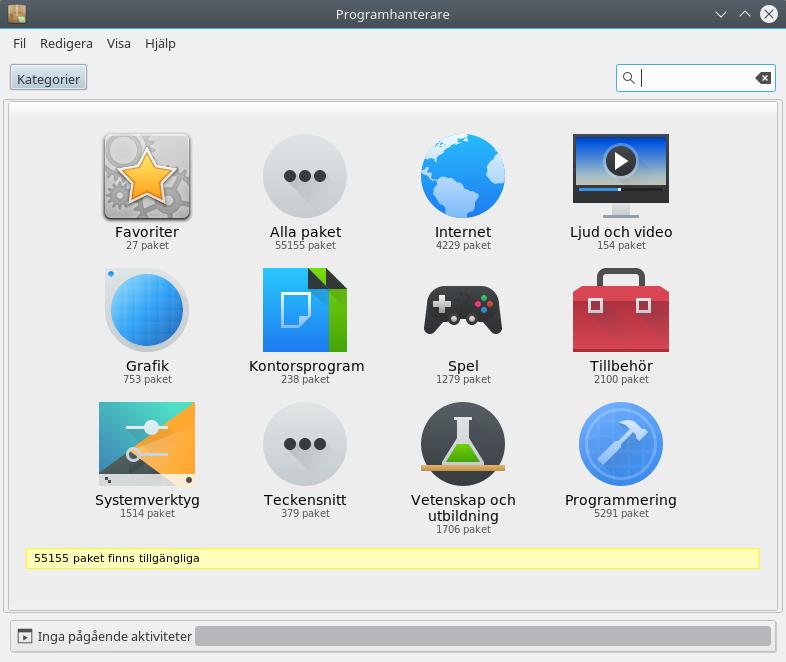Open the Vetenskap och utbildning flask icon
The height and width of the screenshot is (662, 786).
coord(463,444)
